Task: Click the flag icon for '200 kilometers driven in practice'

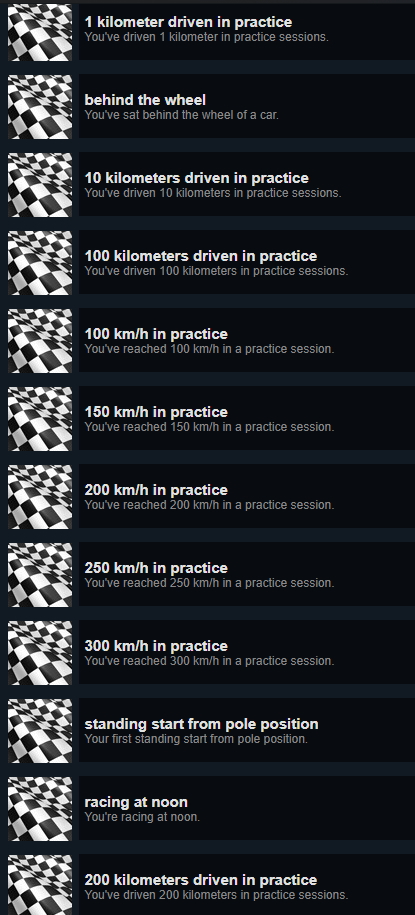Action: 40,885
